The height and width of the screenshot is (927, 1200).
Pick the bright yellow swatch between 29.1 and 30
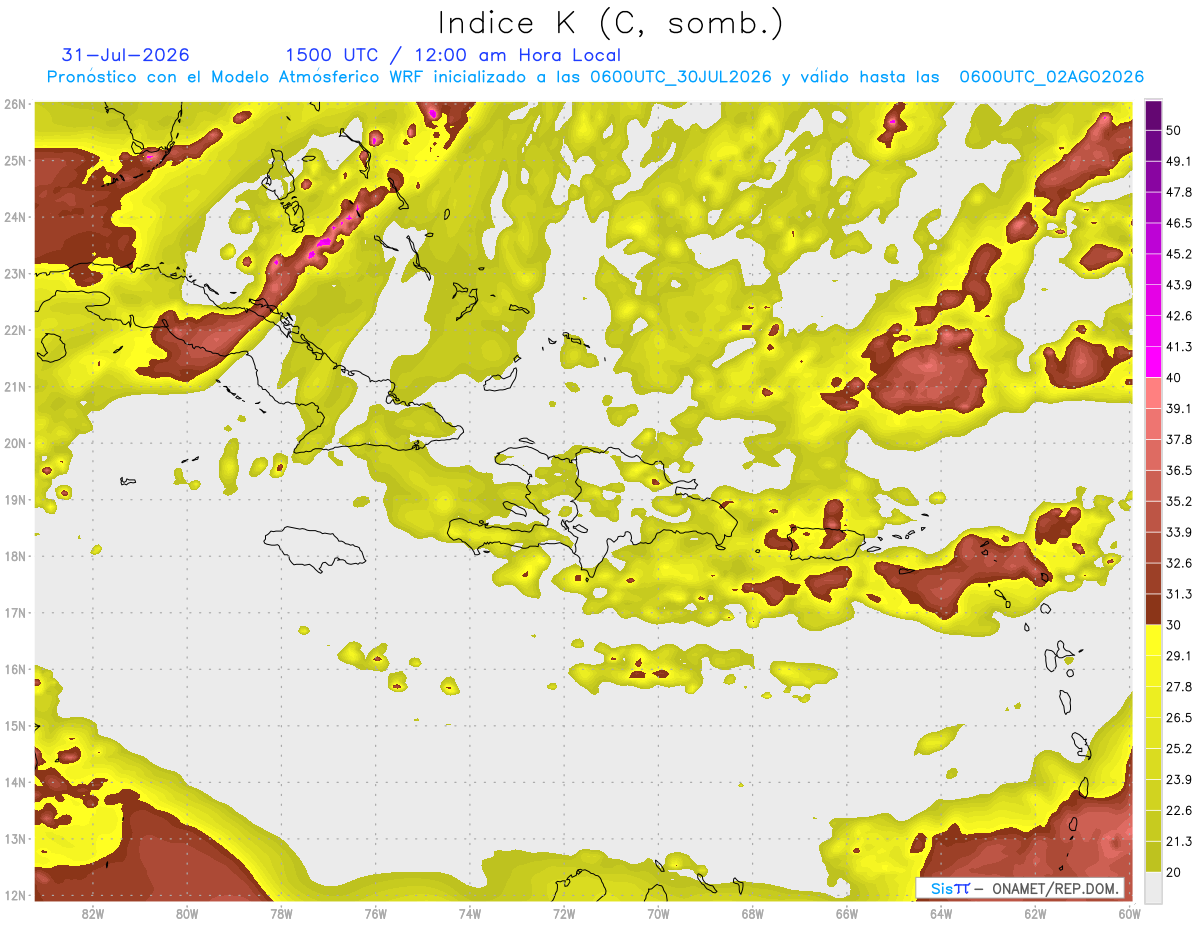[x=1153, y=640]
